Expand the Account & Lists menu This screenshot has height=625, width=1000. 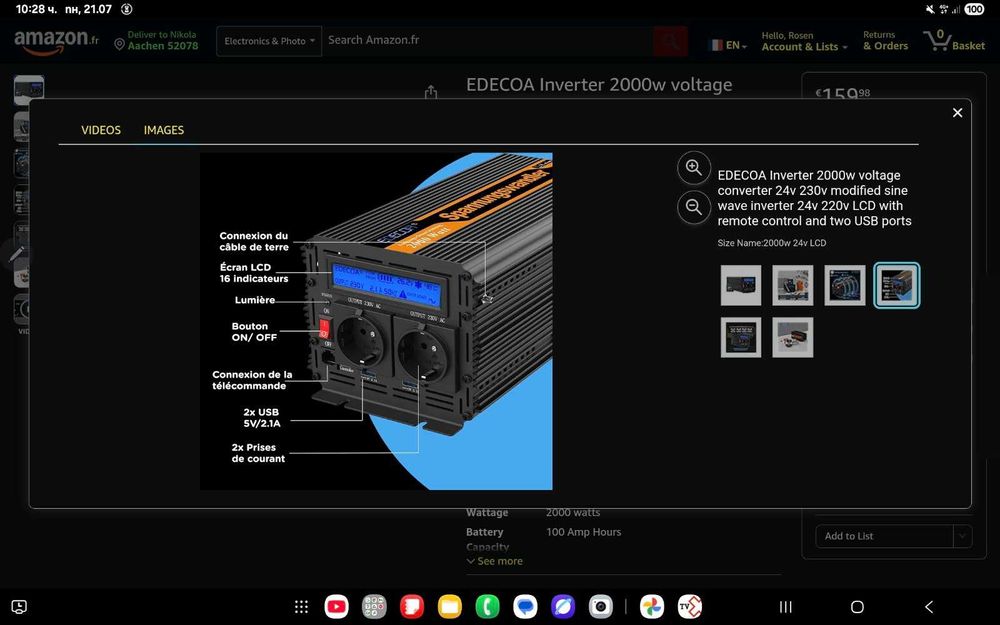click(804, 41)
